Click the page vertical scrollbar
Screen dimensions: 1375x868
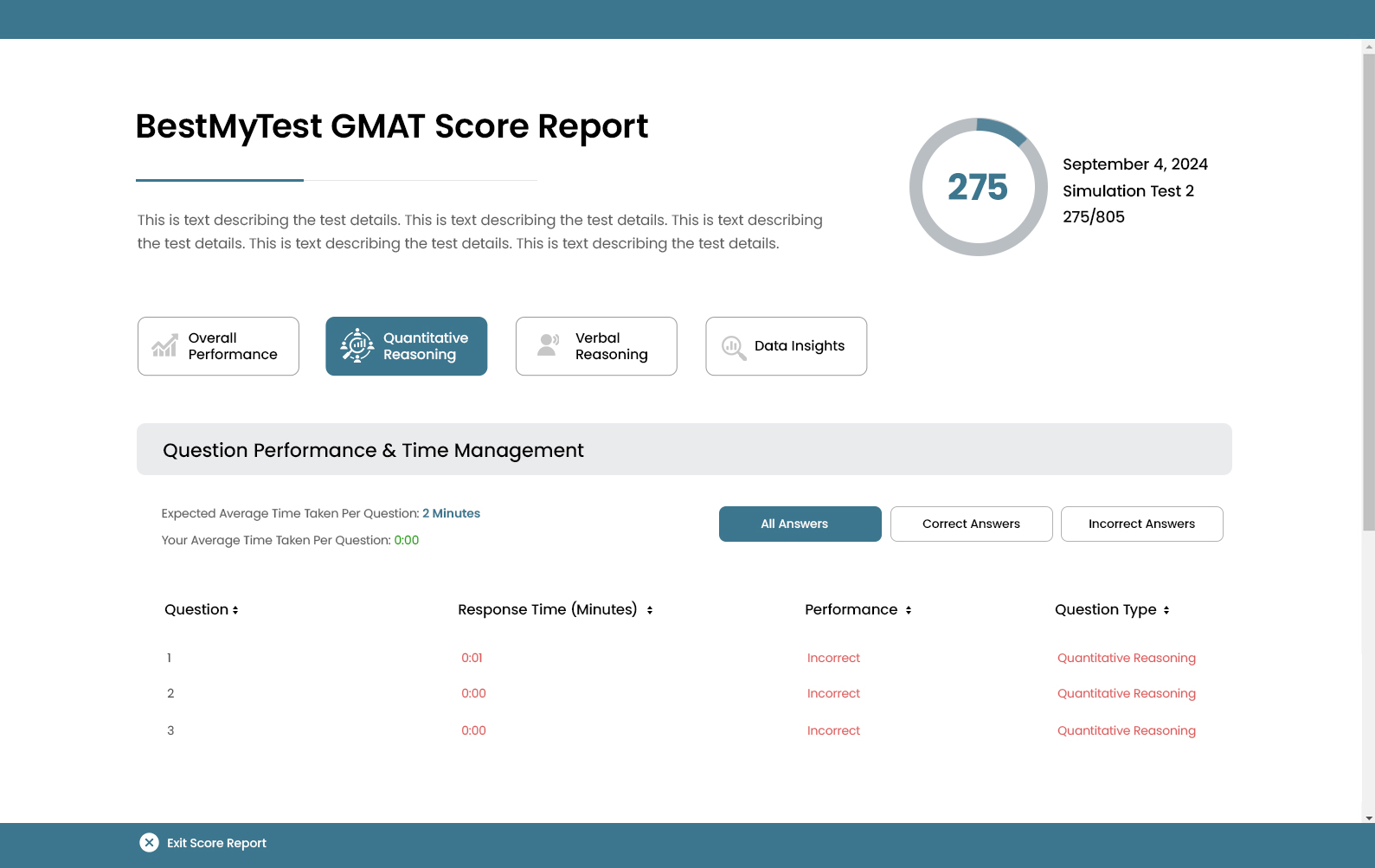coord(1368,294)
